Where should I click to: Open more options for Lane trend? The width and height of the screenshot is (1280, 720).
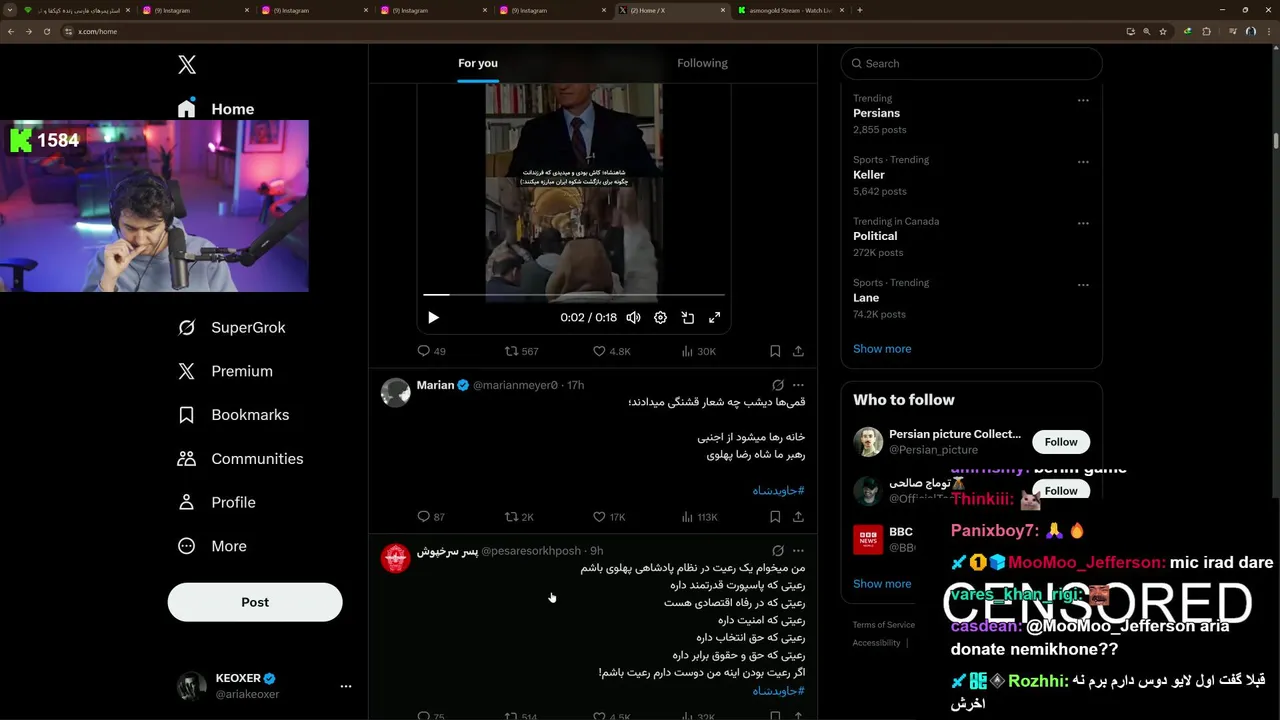[1083, 285]
